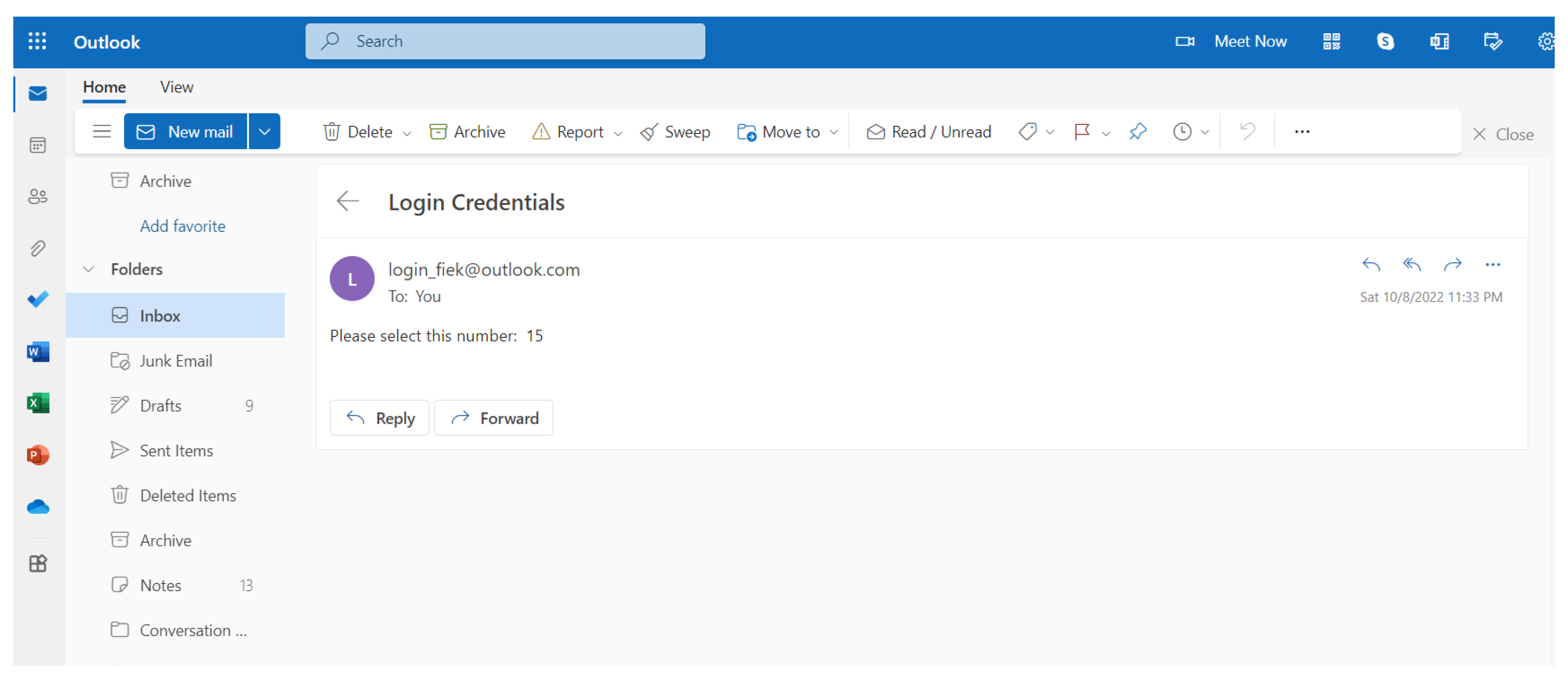Pin this message with the pin icon
This screenshot has height=681, width=1568.
(1137, 132)
